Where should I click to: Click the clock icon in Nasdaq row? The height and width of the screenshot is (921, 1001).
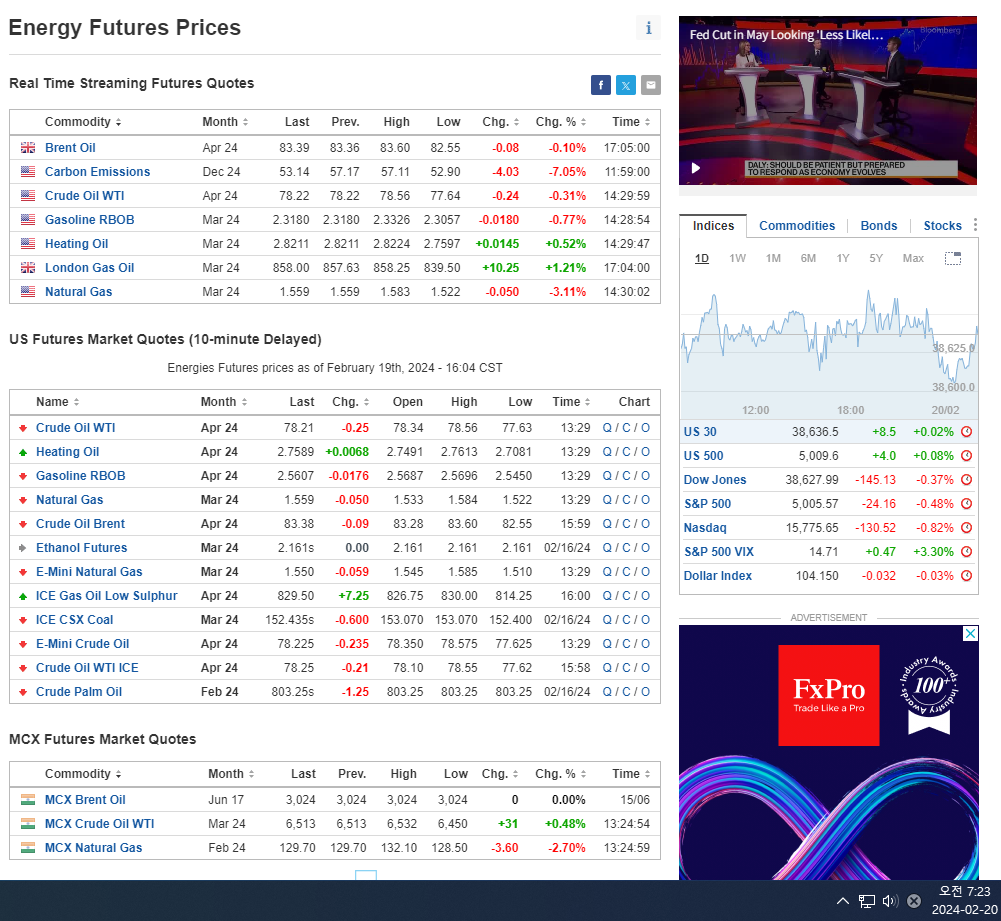[967, 528]
